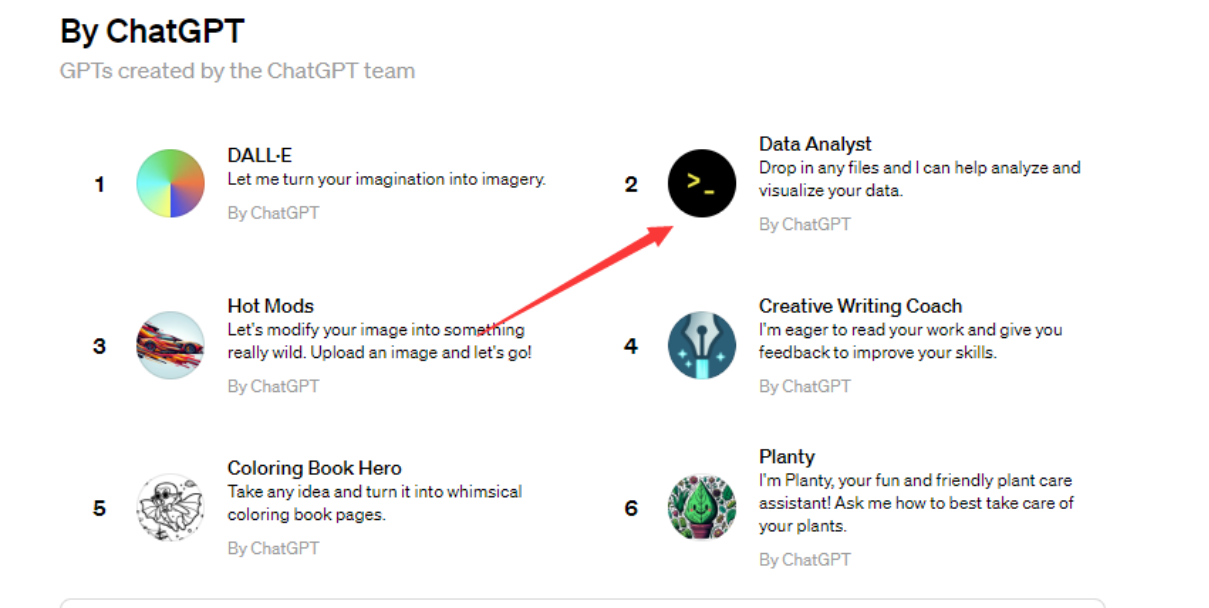The width and height of the screenshot is (1209, 608).
Task: Open the DALL·E colorful circle icon
Action: pos(170,184)
